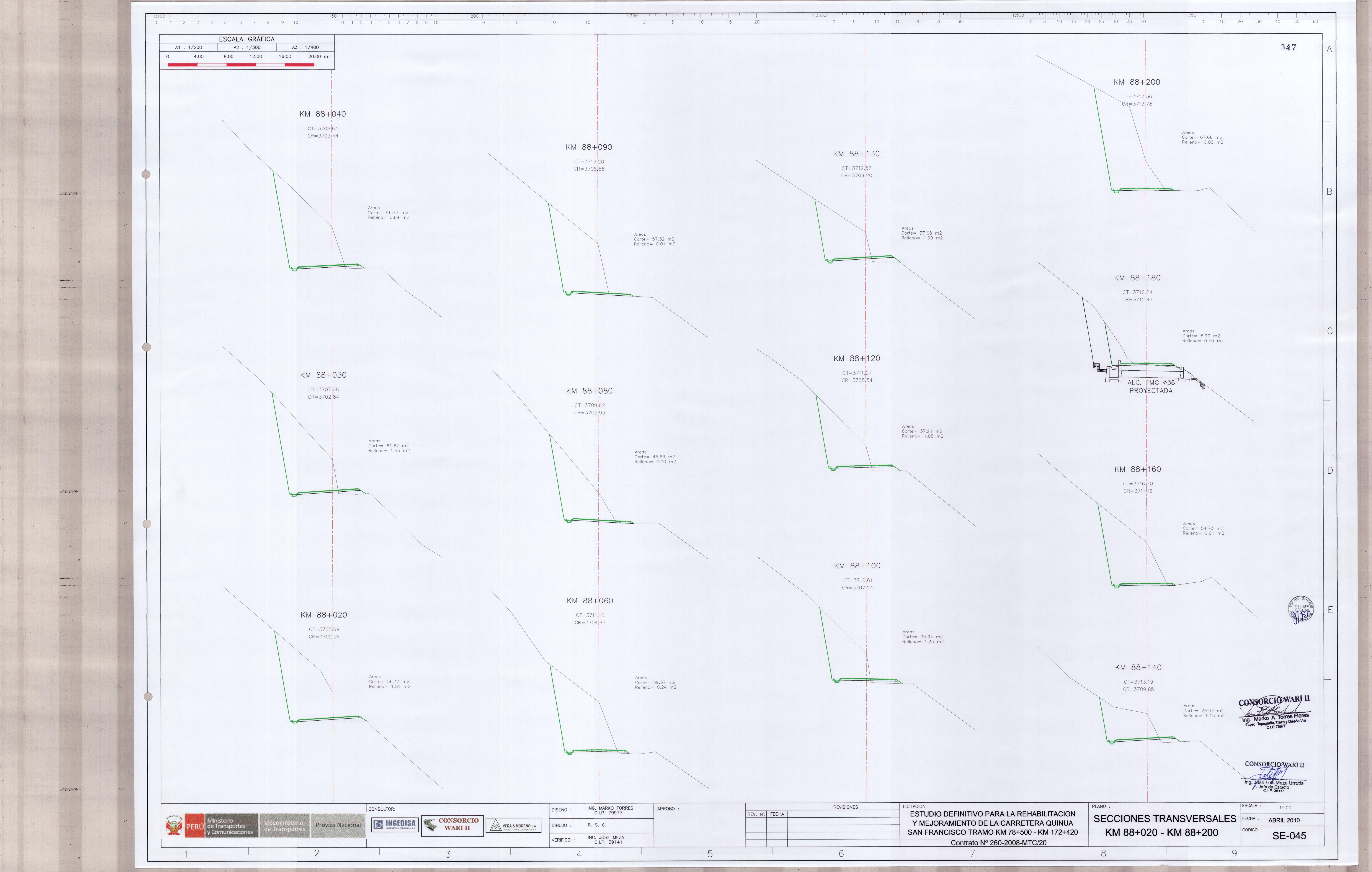Click the verifier name 'ING. JOSE MEZA'
Image resolution: width=1372 pixels, height=872 pixels.
606,838
